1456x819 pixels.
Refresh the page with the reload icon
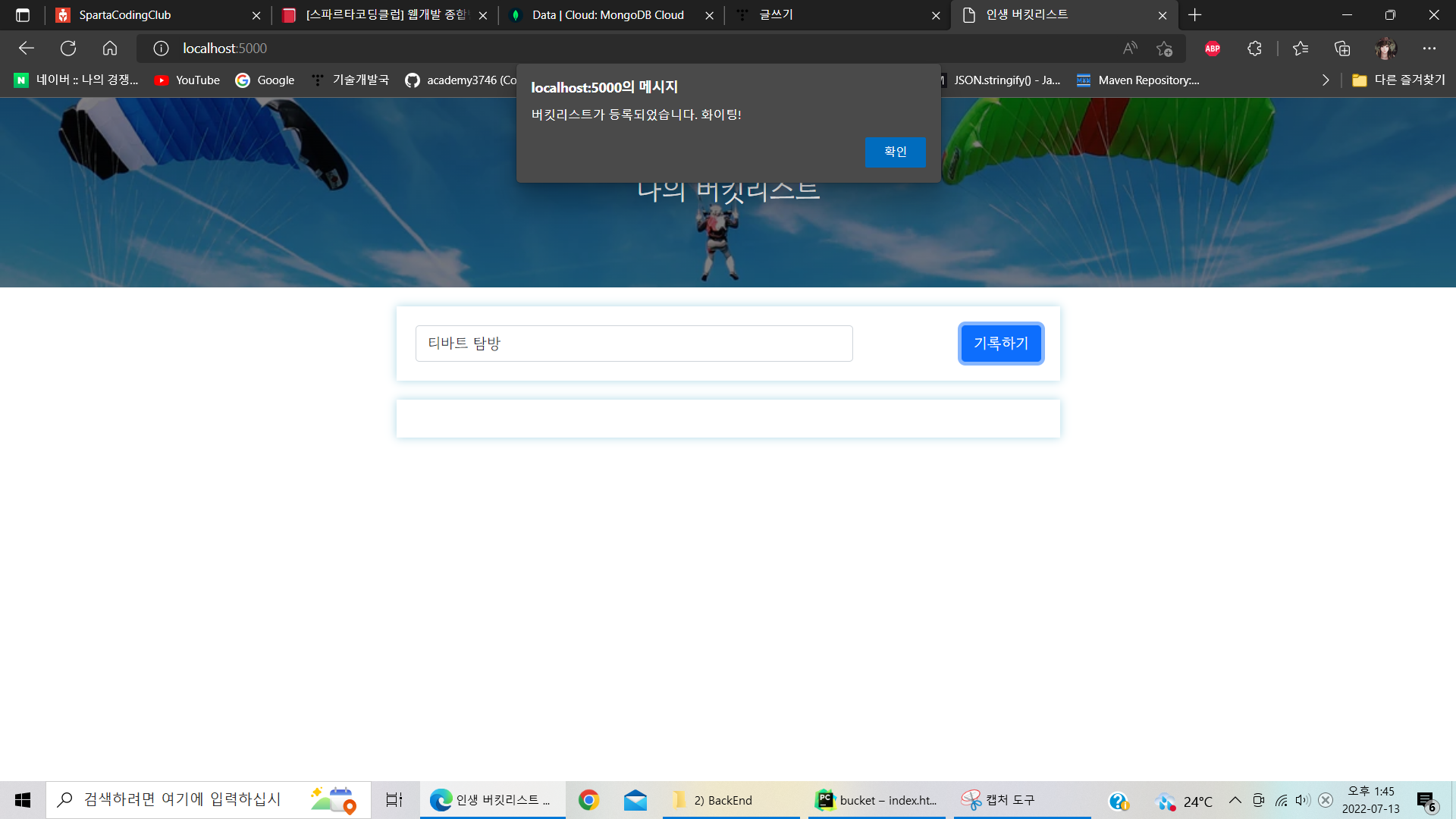pos(68,49)
